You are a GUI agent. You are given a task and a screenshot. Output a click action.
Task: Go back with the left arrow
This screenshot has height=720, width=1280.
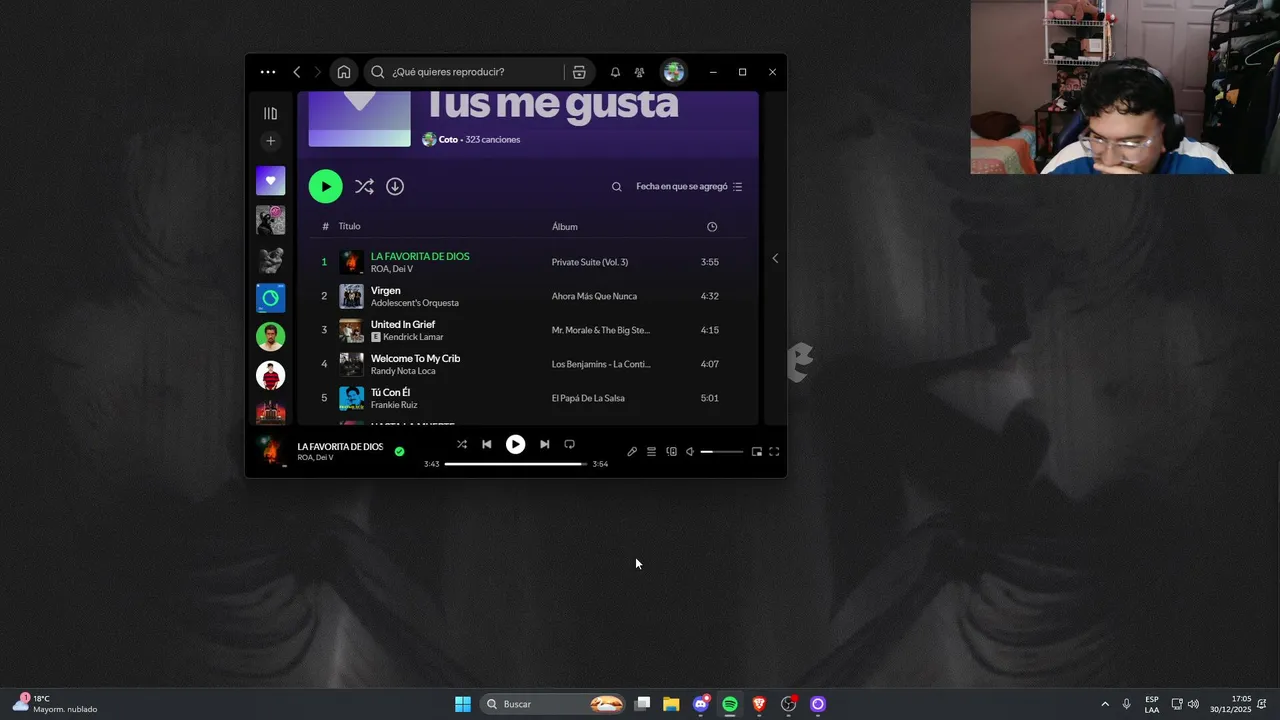[297, 72]
